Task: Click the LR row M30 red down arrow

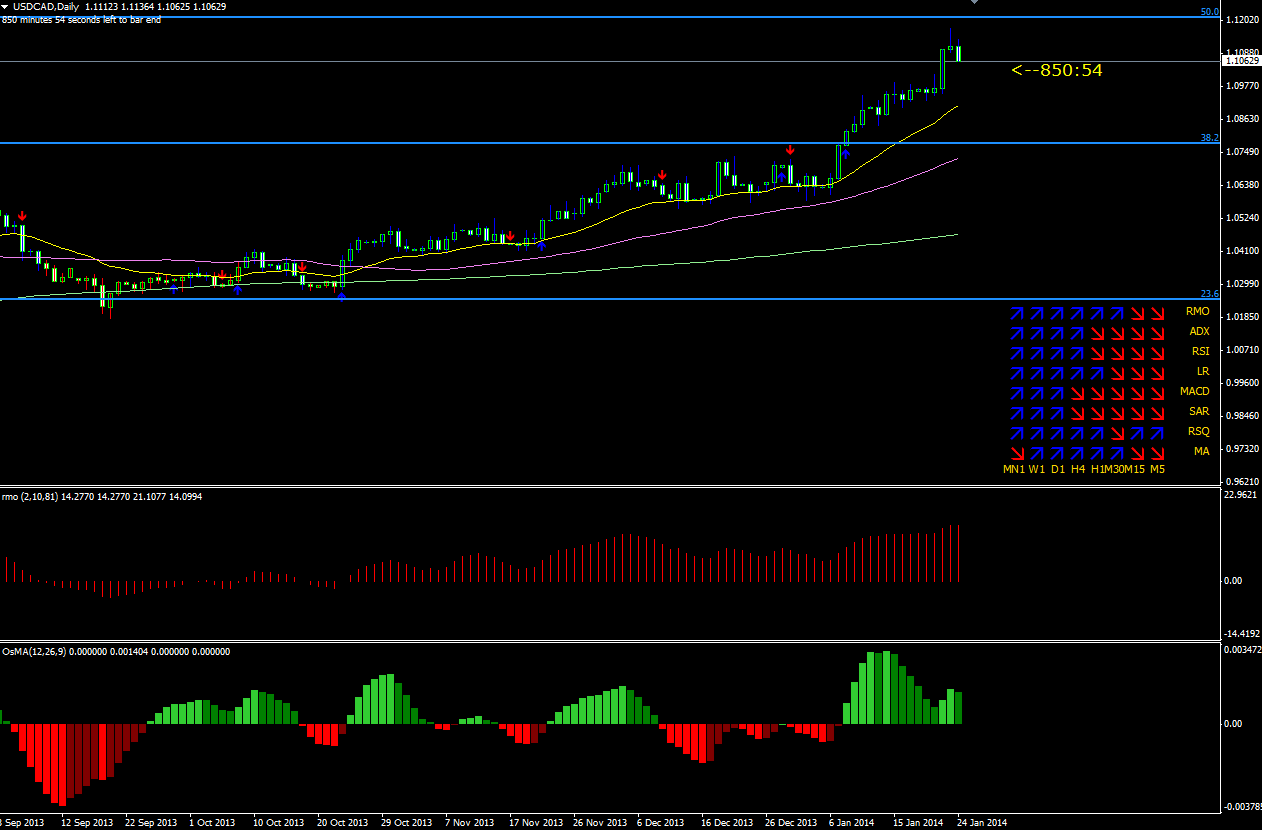Action: (x=1117, y=373)
